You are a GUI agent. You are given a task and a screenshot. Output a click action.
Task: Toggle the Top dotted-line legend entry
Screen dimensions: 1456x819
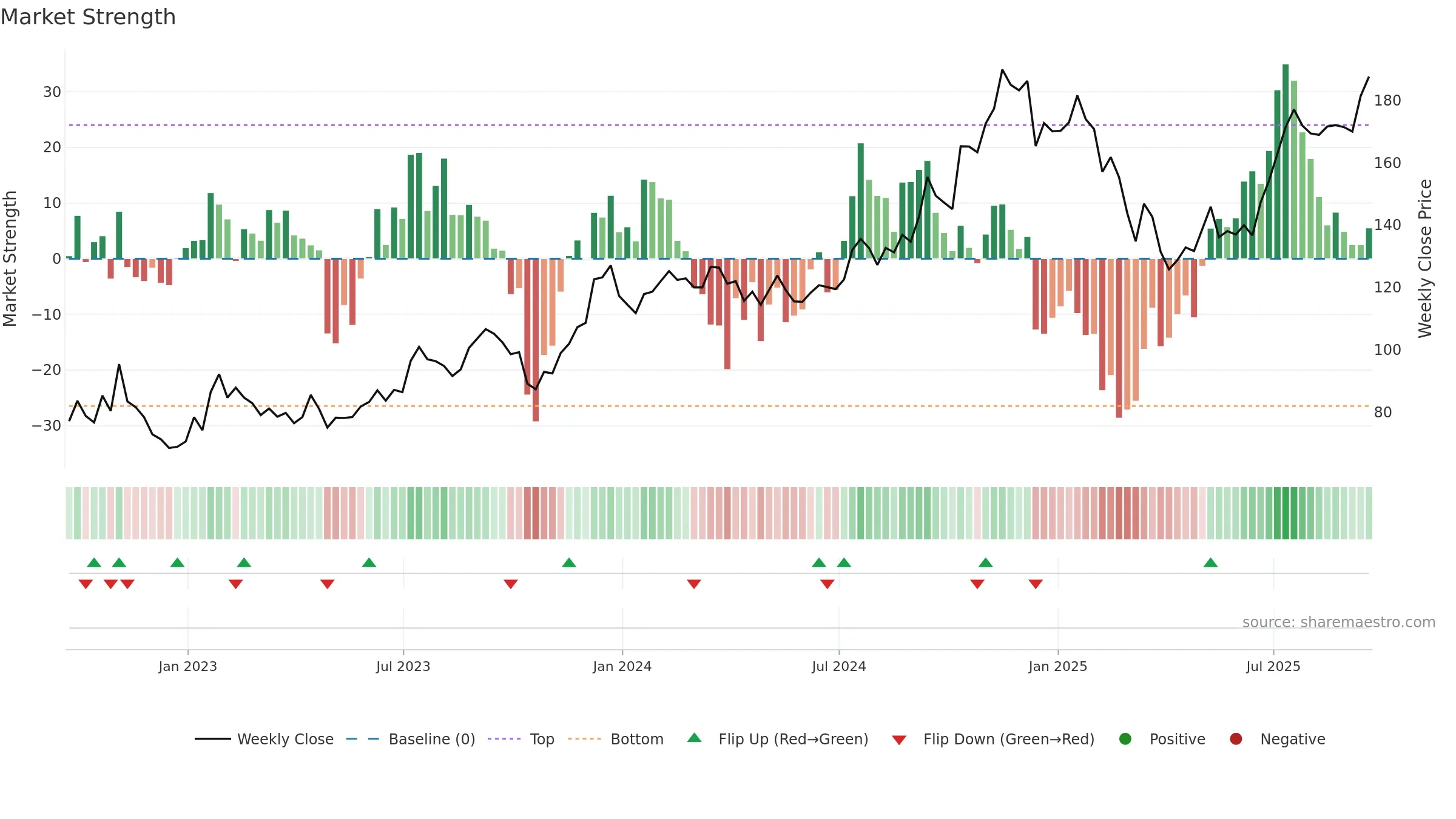point(521,739)
